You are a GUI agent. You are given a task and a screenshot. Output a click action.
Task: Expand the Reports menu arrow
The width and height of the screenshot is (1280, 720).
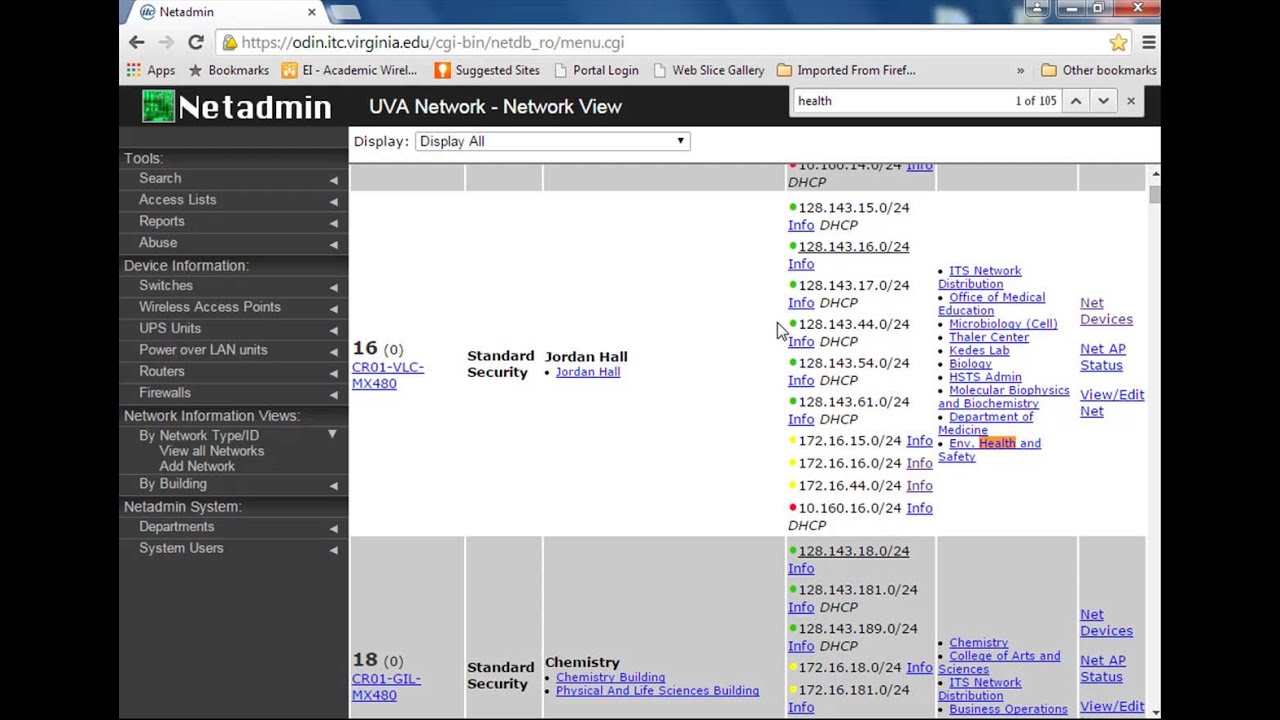coord(333,223)
